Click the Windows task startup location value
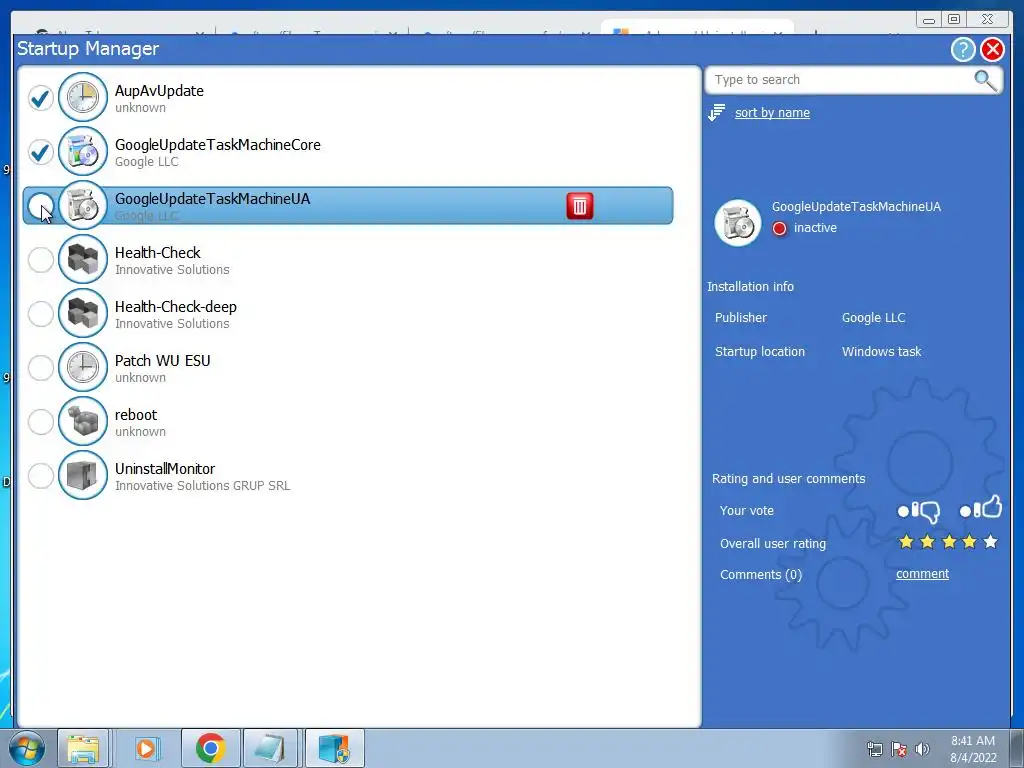1024x768 pixels. (x=881, y=352)
